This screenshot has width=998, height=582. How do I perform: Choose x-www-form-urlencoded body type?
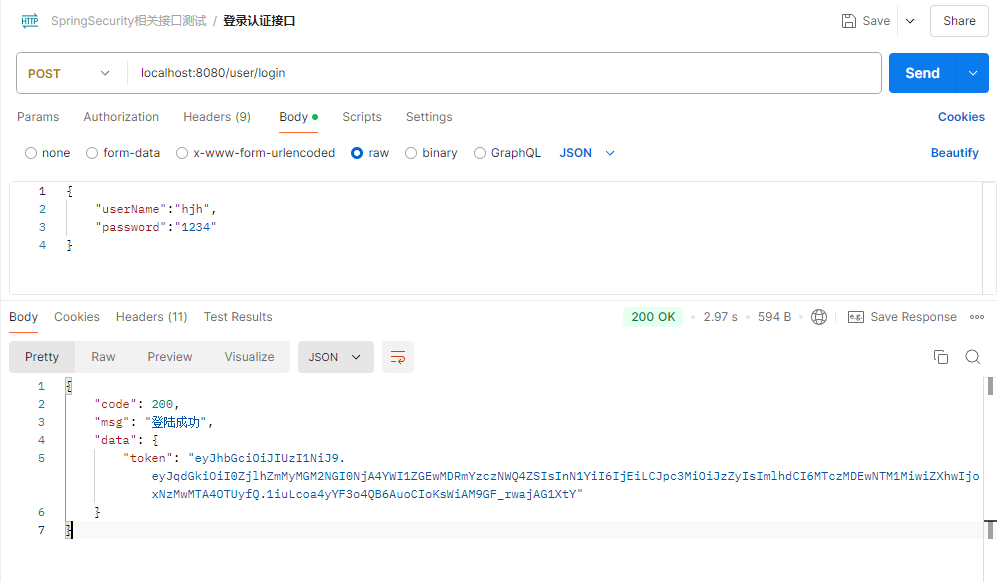(x=182, y=153)
